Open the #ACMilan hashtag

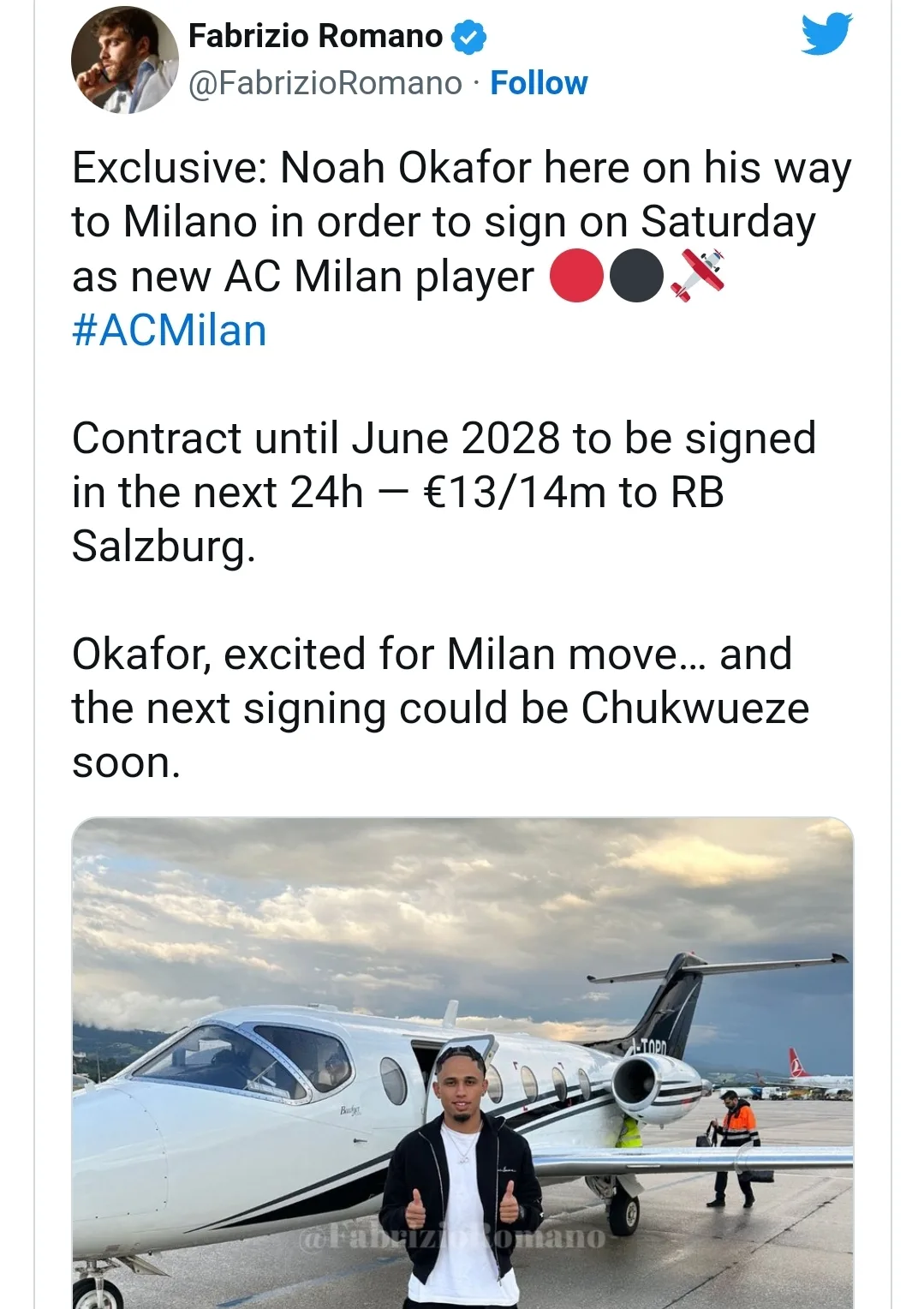tap(170, 331)
